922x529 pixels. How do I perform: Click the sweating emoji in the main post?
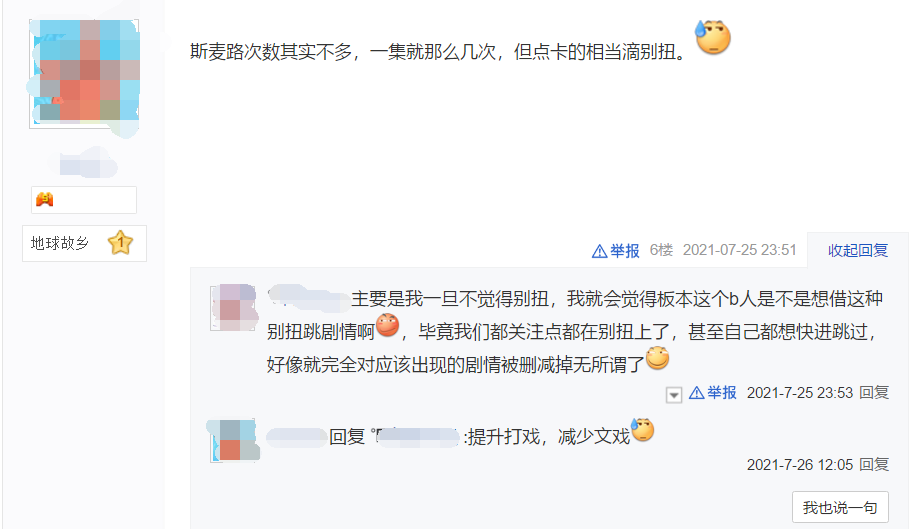point(713,37)
